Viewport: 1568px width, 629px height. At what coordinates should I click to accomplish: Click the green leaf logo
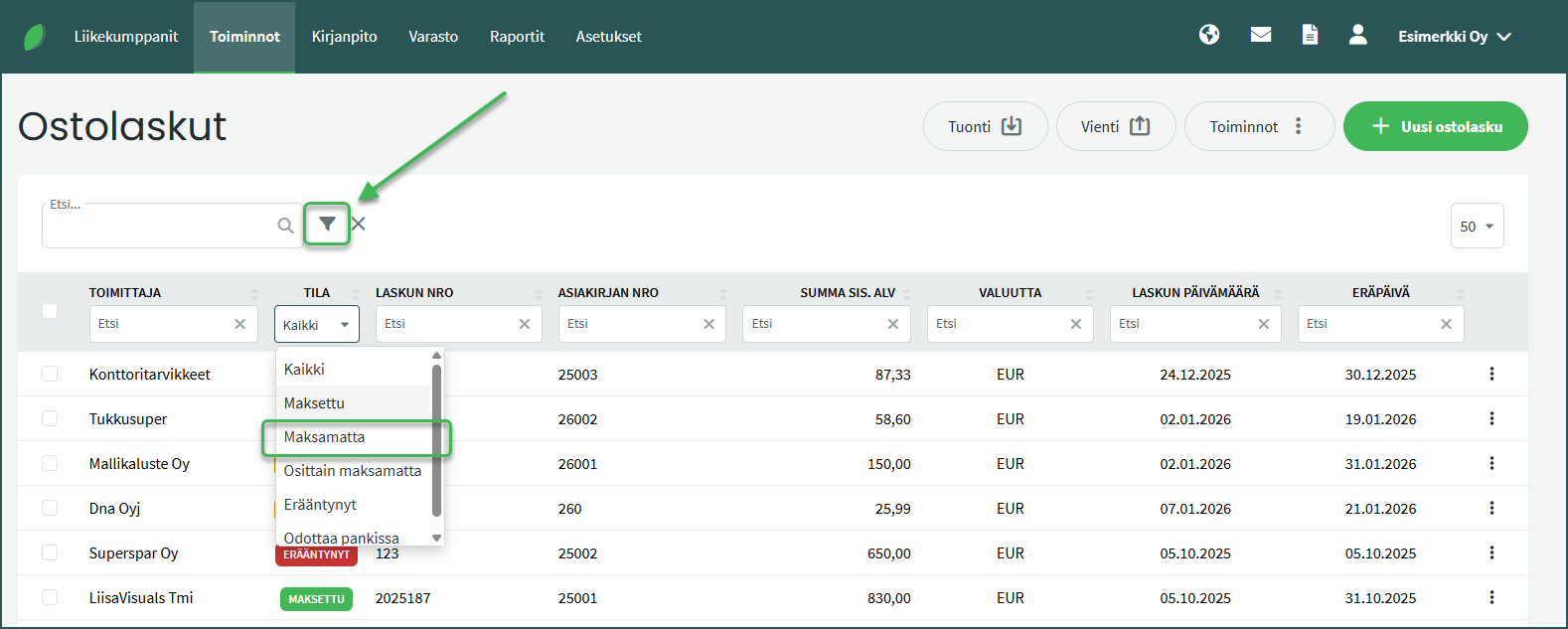35,37
